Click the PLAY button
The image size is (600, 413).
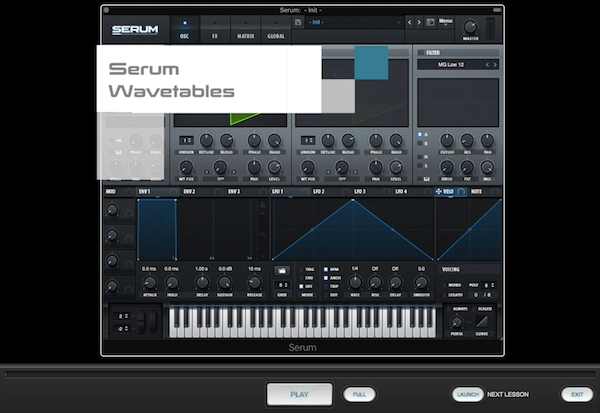(299, 394)
